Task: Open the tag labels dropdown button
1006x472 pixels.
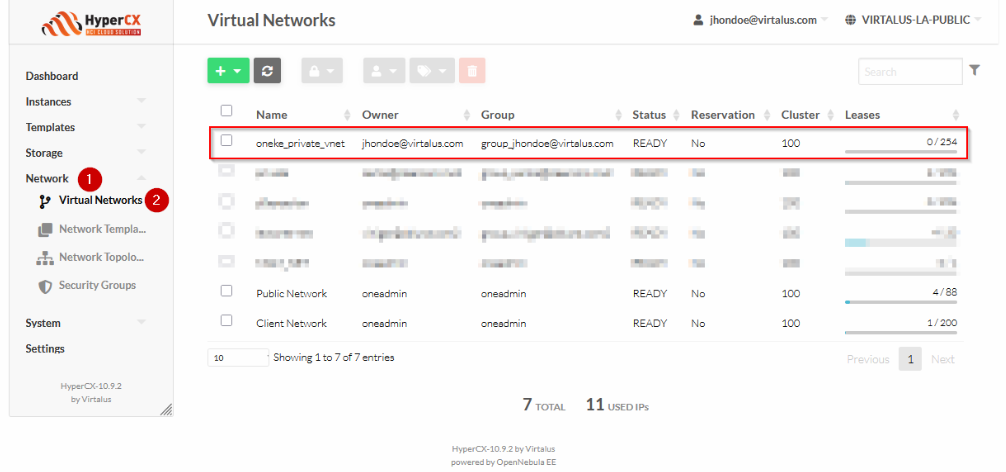Action: (433, 71)
